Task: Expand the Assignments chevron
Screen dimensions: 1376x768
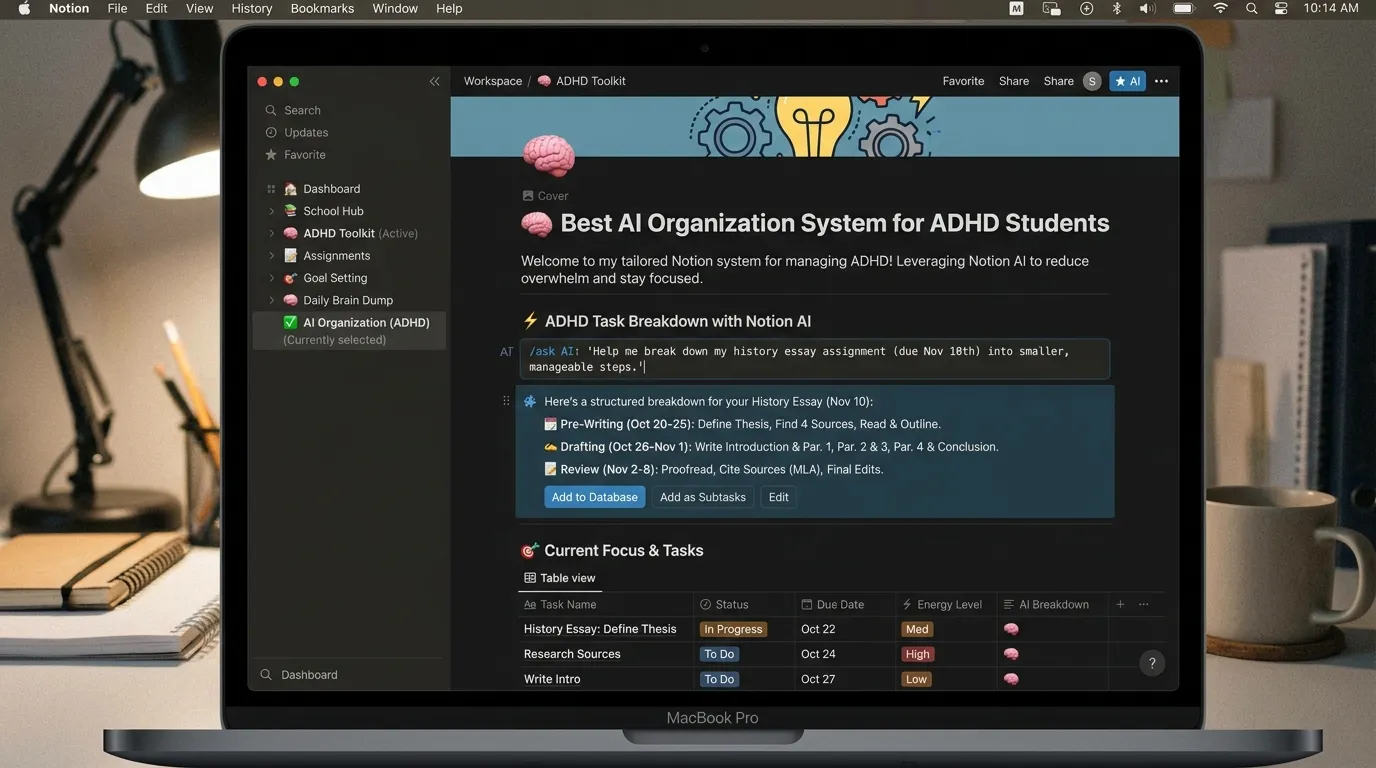Action: tap(271, 256)
